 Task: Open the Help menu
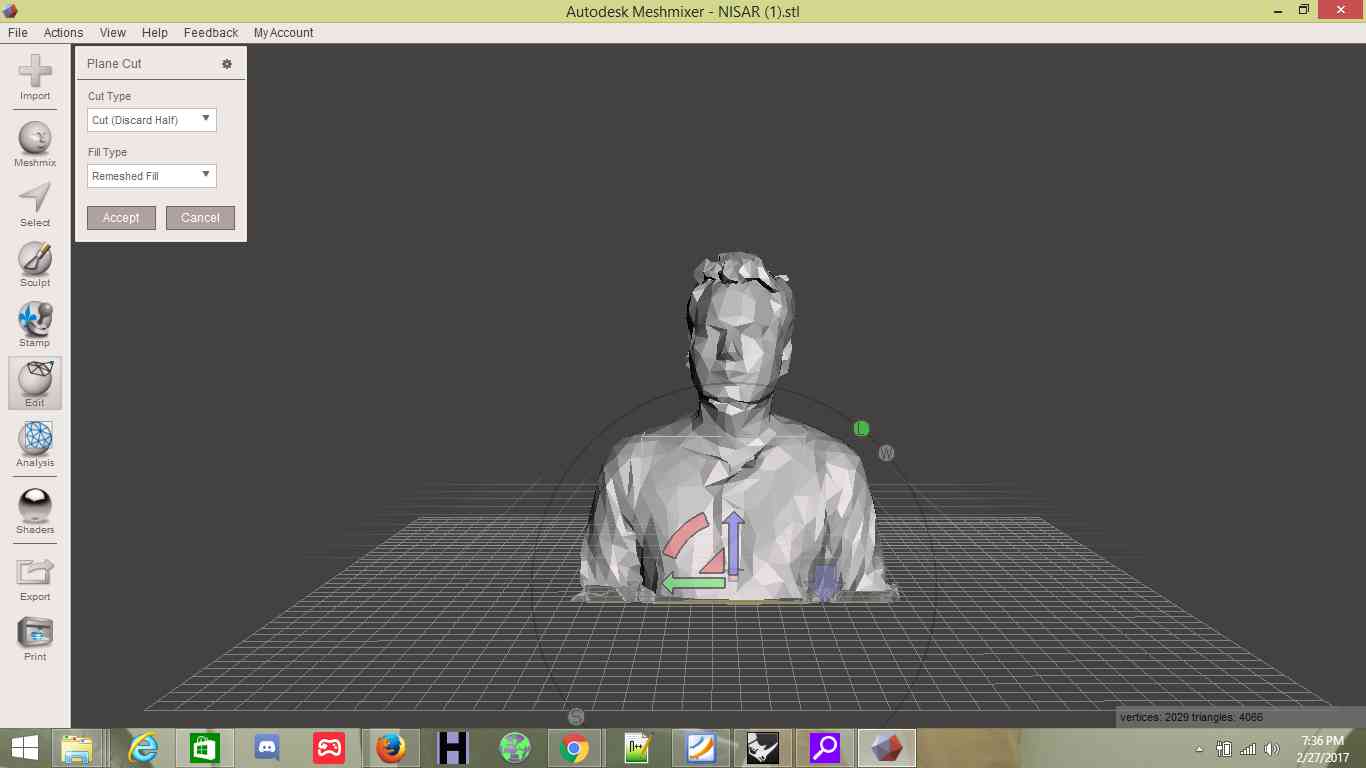click(x=155, y=33)
